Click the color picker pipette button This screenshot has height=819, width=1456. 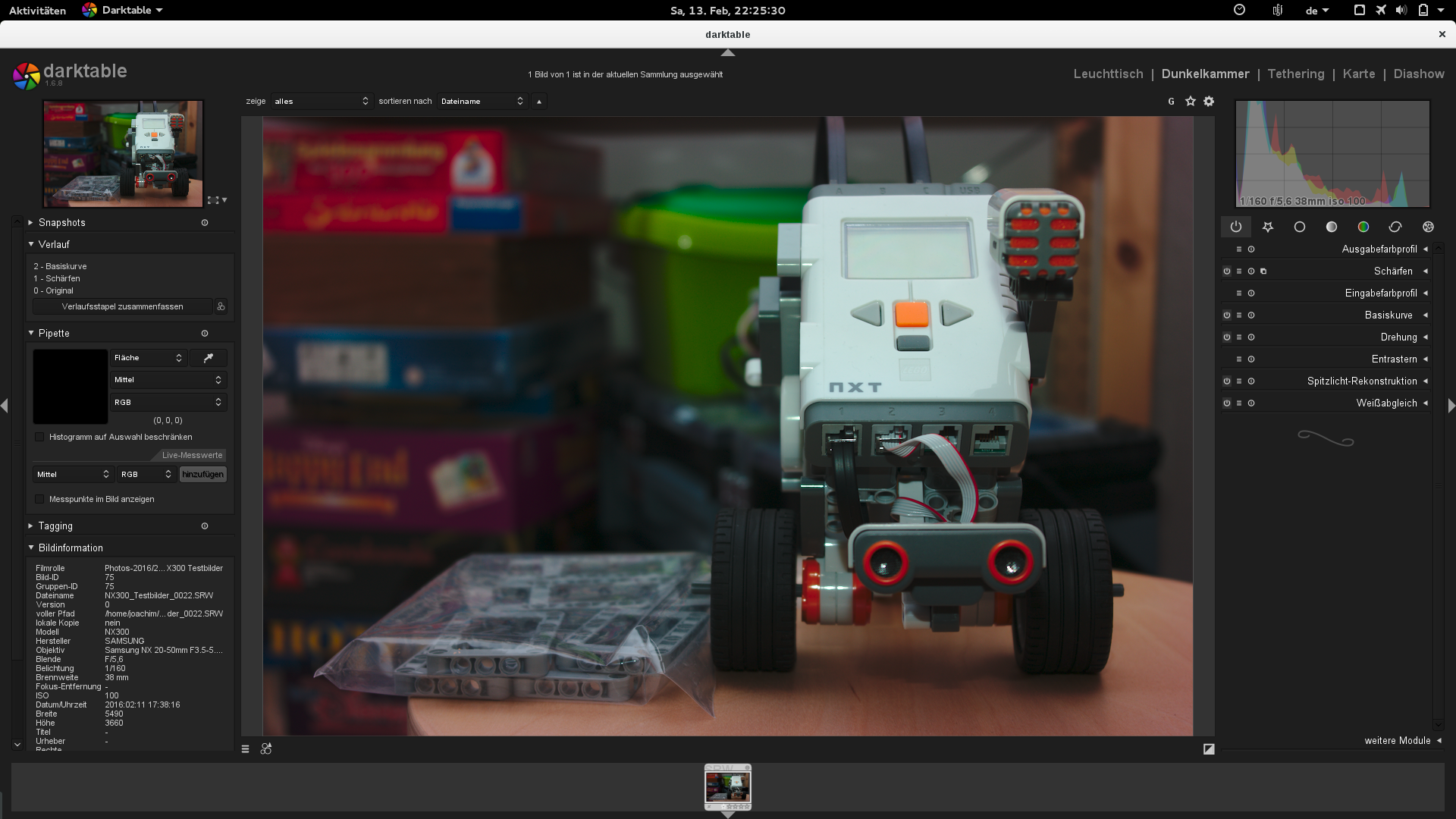click(x=209, y=358)
